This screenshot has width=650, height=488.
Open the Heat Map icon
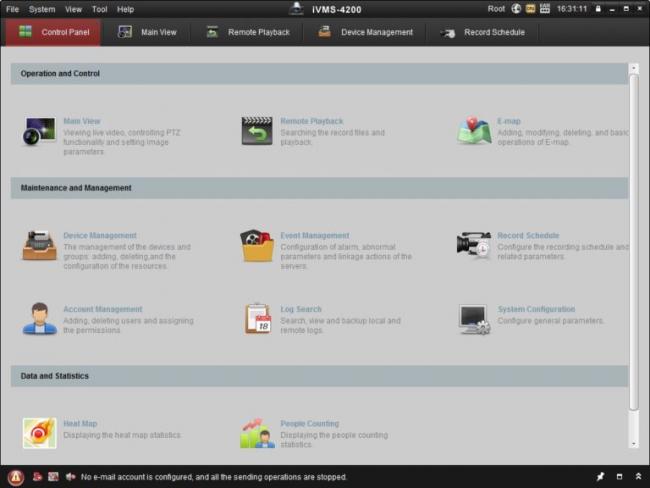pyautogui.click(x=39, y=433)
